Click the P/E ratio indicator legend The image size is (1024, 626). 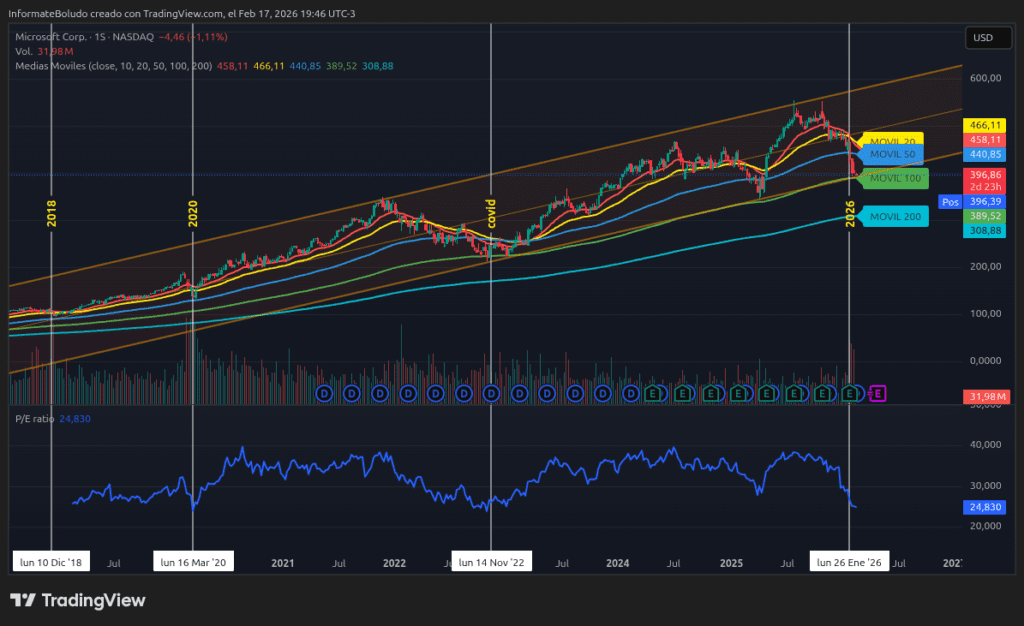tap(34, 419)
